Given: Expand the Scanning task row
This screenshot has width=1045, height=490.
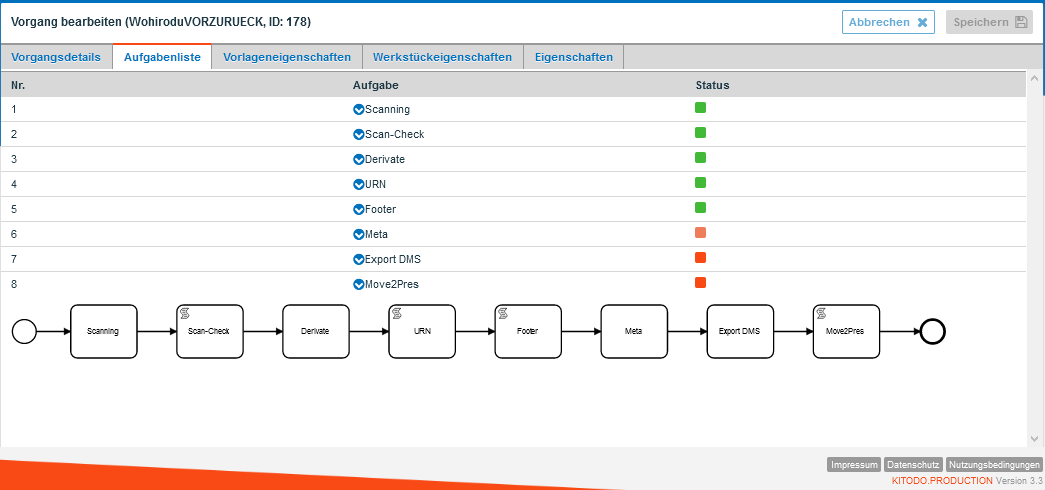Looking at the screenshot, I should tap(358, 109).
